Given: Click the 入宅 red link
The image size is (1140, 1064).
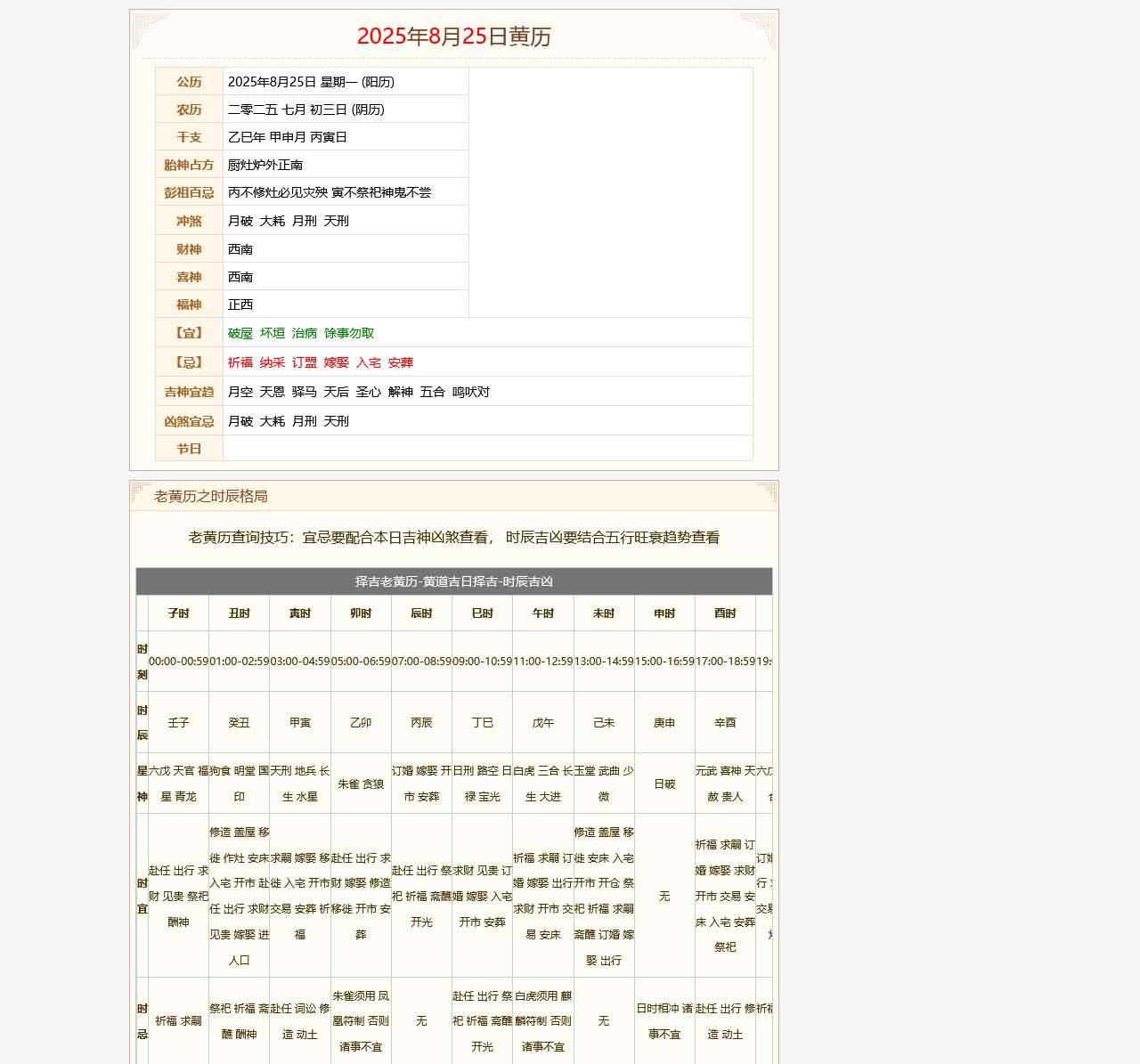Looking at the screenshot, I should click(x=371, y=362).
